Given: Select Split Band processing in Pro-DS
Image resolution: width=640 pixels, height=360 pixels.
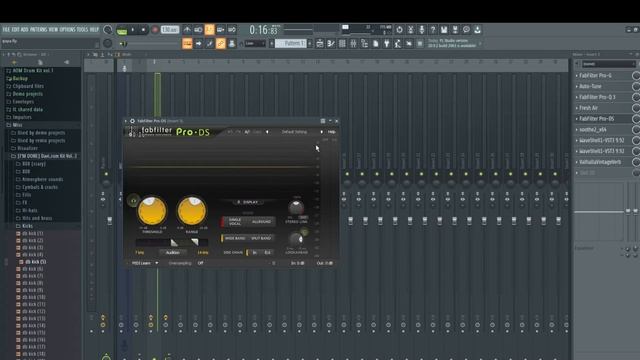Looking at the screenshot, I should point(261,238).
